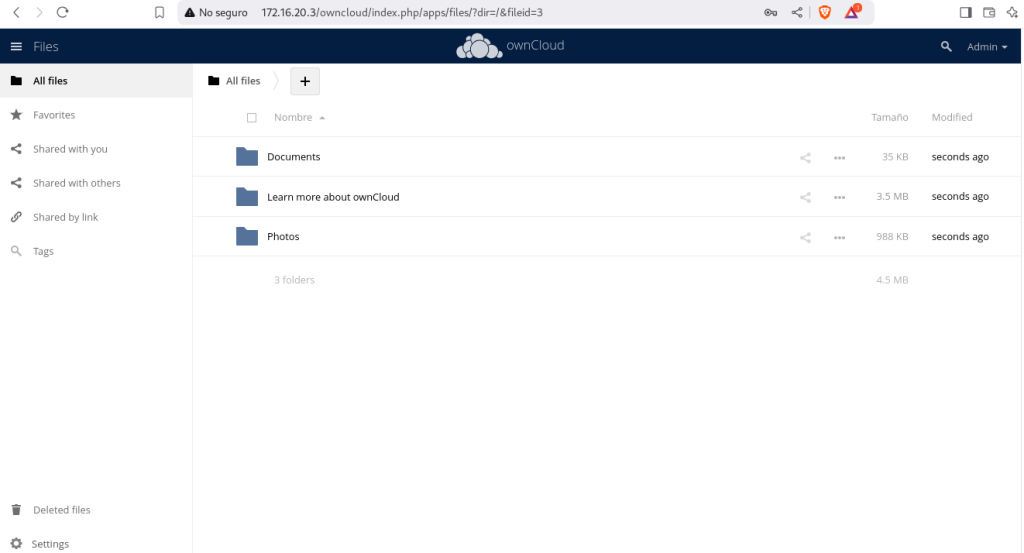The image size is (1024, 553).
Task: Open Learn more about ownCloud folder
Action: pos(333,197)
